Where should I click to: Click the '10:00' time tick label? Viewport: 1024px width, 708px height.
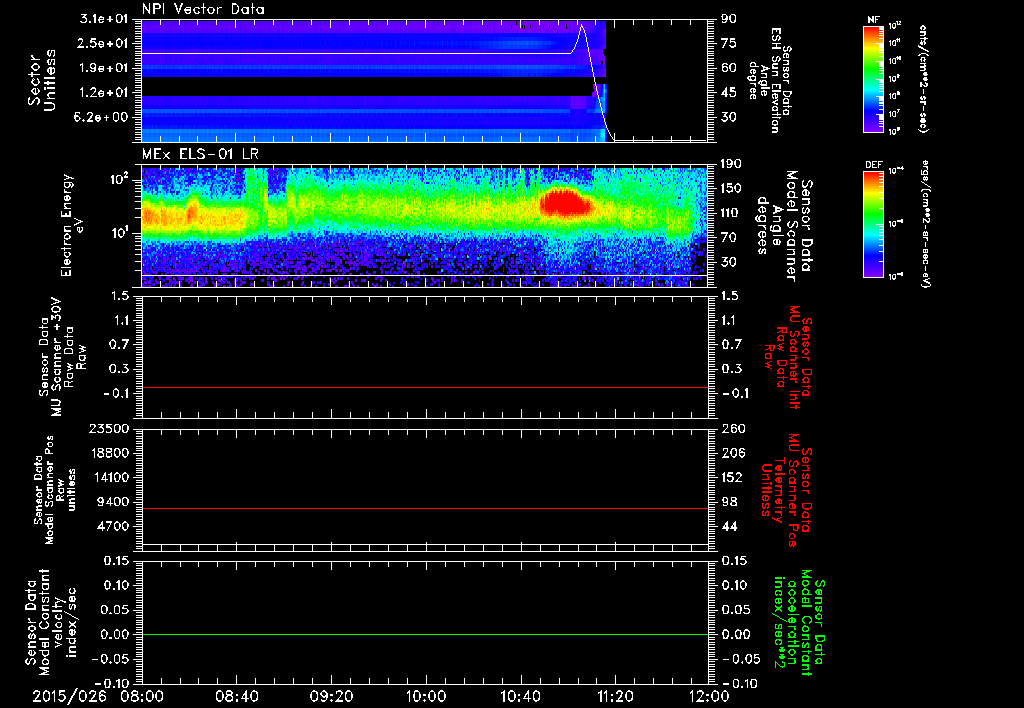tap(425, 697)
